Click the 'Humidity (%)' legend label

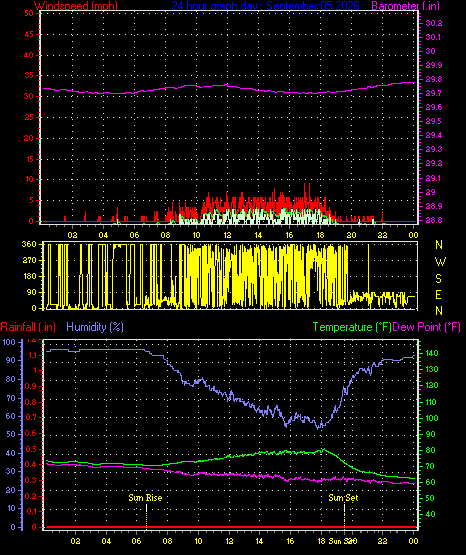tap(95, 327)
